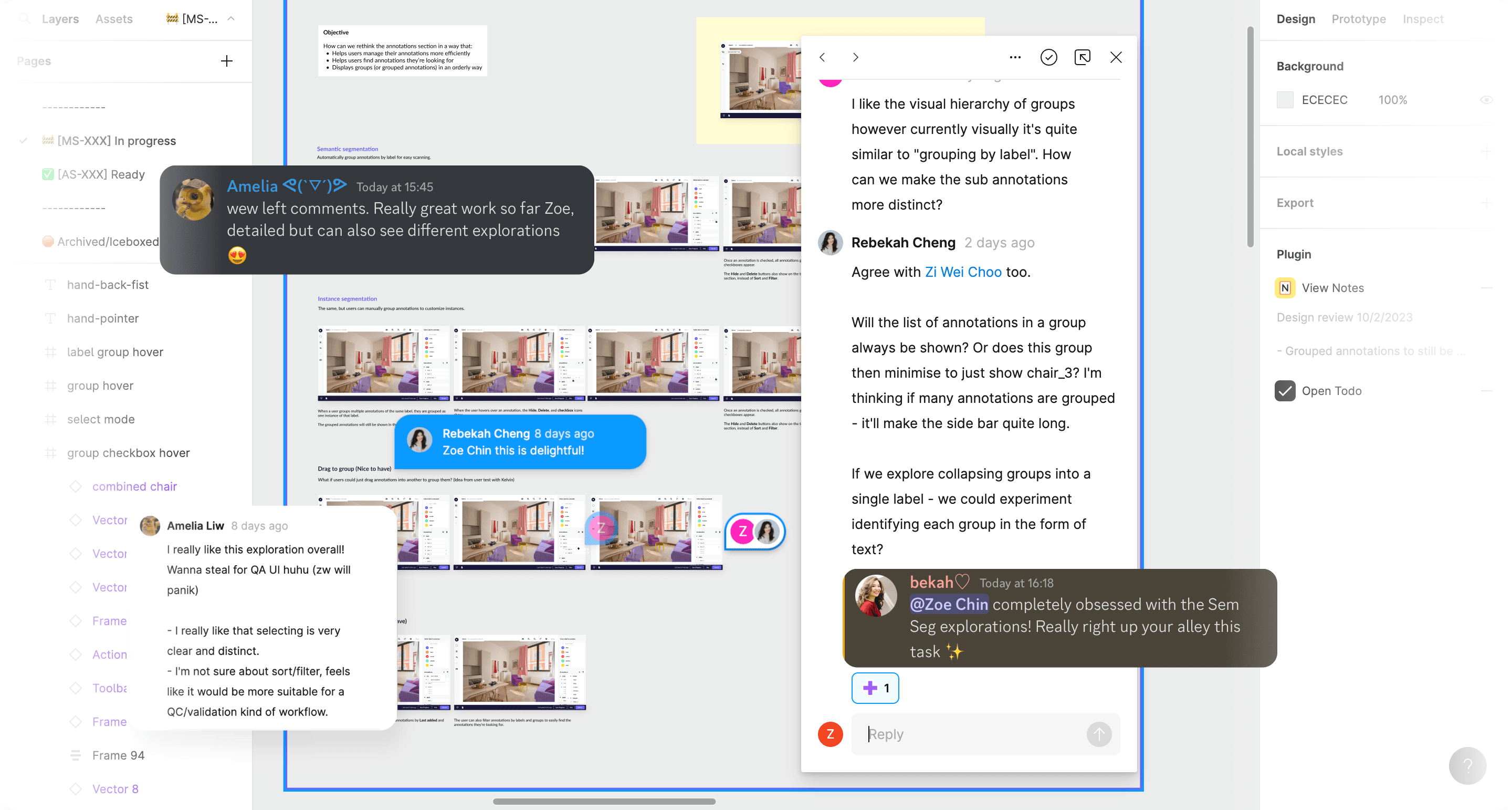
Task: Toggle background color visibility eye
Action: tap(1486, 100)
